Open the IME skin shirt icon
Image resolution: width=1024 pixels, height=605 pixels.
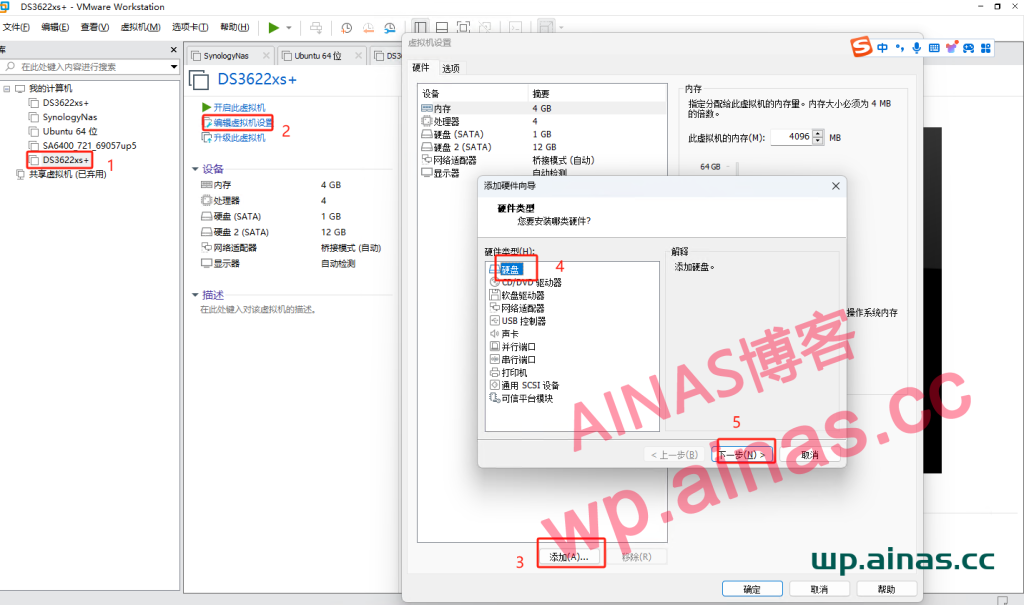(952, 48)
